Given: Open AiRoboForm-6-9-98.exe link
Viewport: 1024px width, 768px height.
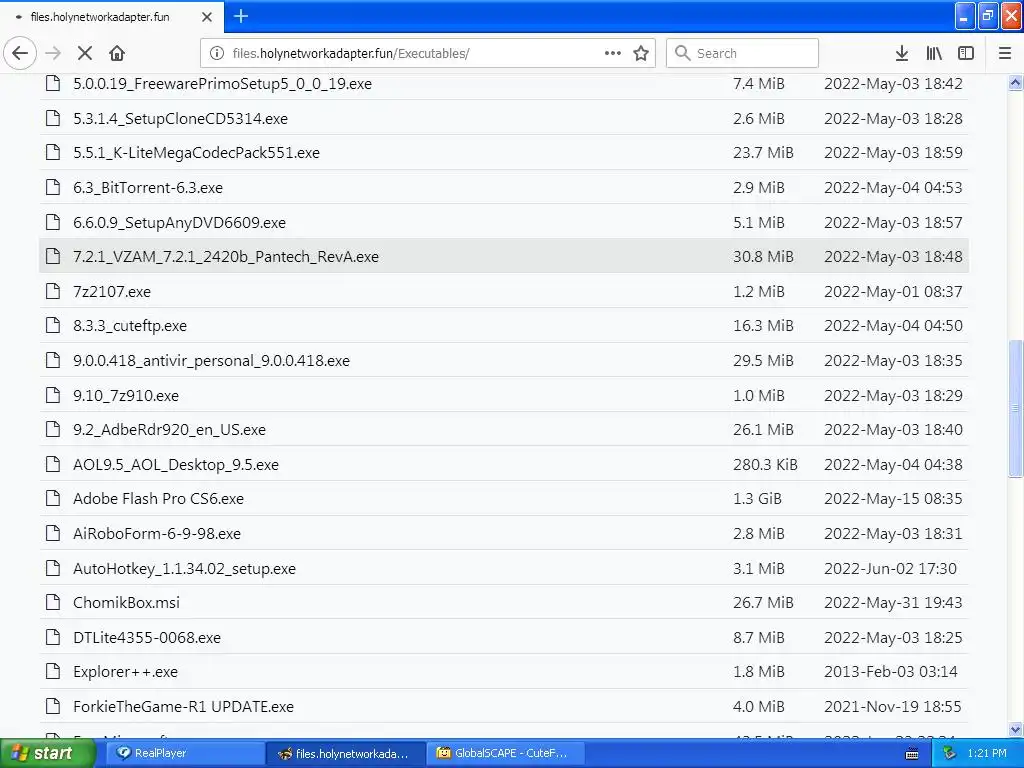Looking at the screenshot, I should click(157, 534).
